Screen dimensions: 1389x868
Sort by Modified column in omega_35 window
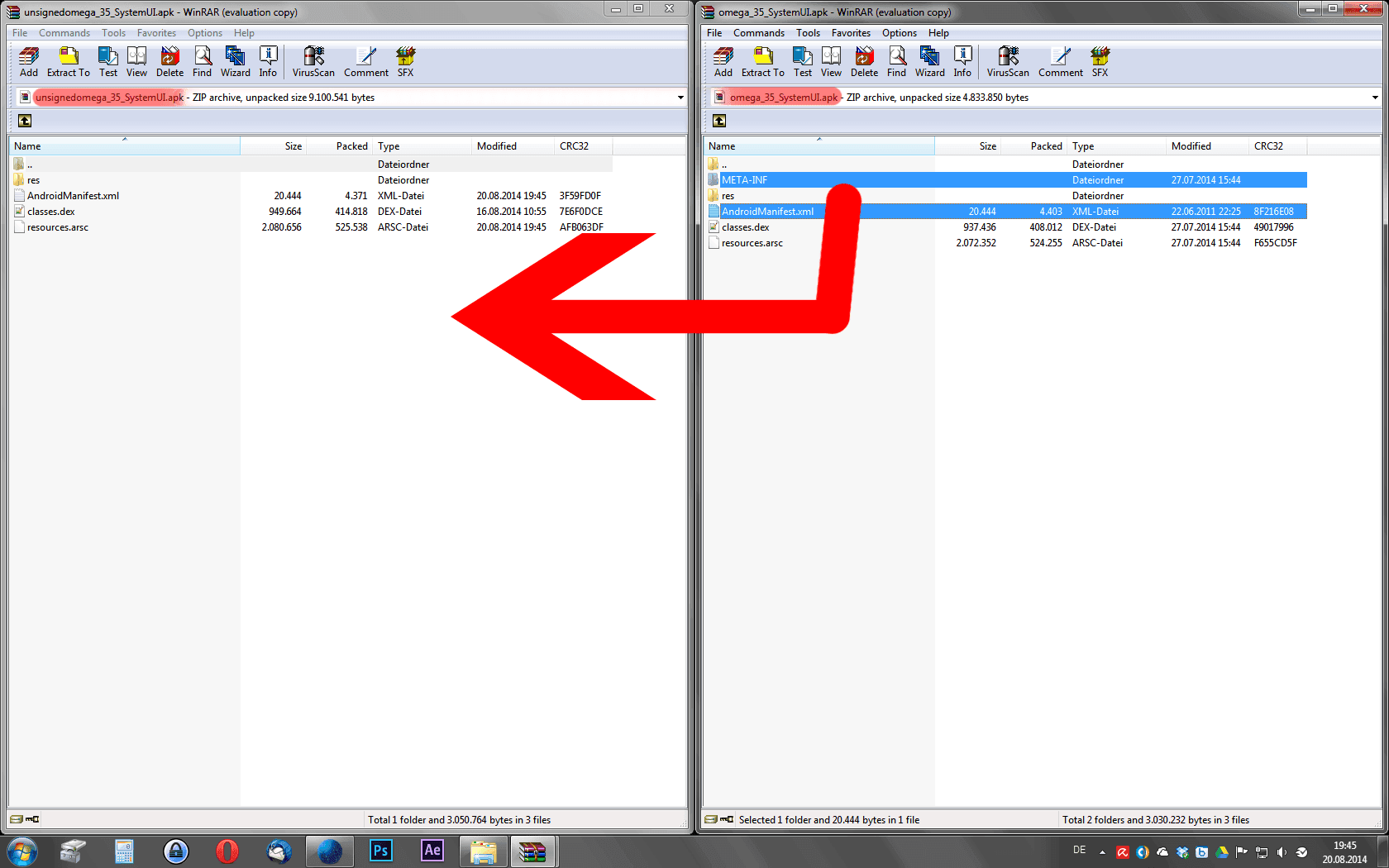point(1208,146)
